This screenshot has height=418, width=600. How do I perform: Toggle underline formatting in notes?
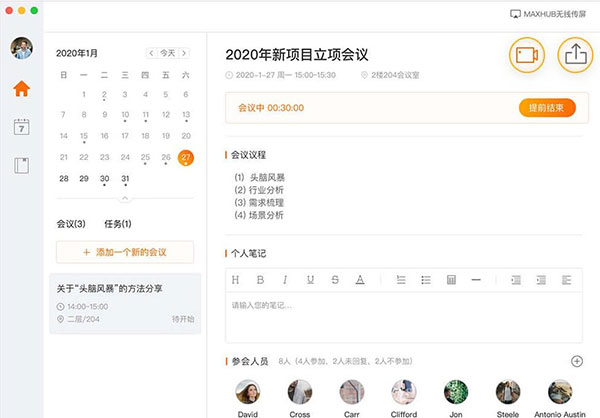(310, 279)
